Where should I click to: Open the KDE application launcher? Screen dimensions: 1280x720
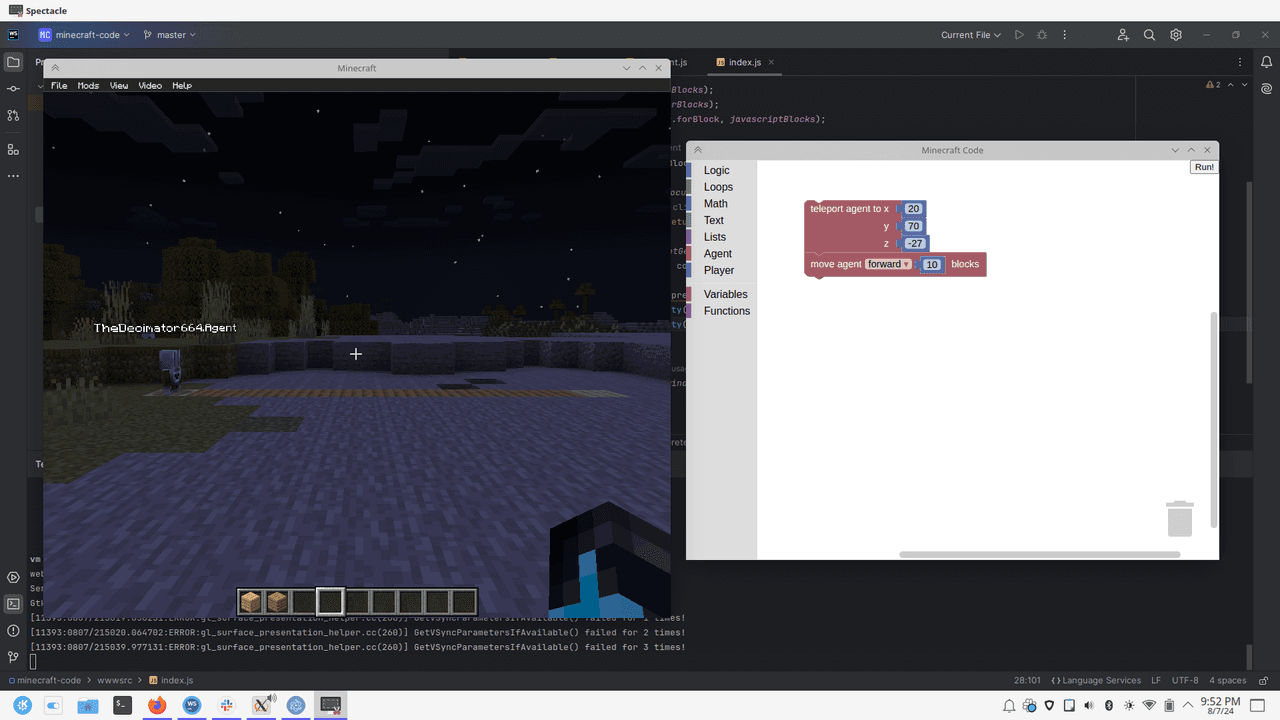click(x=22, y=705)
